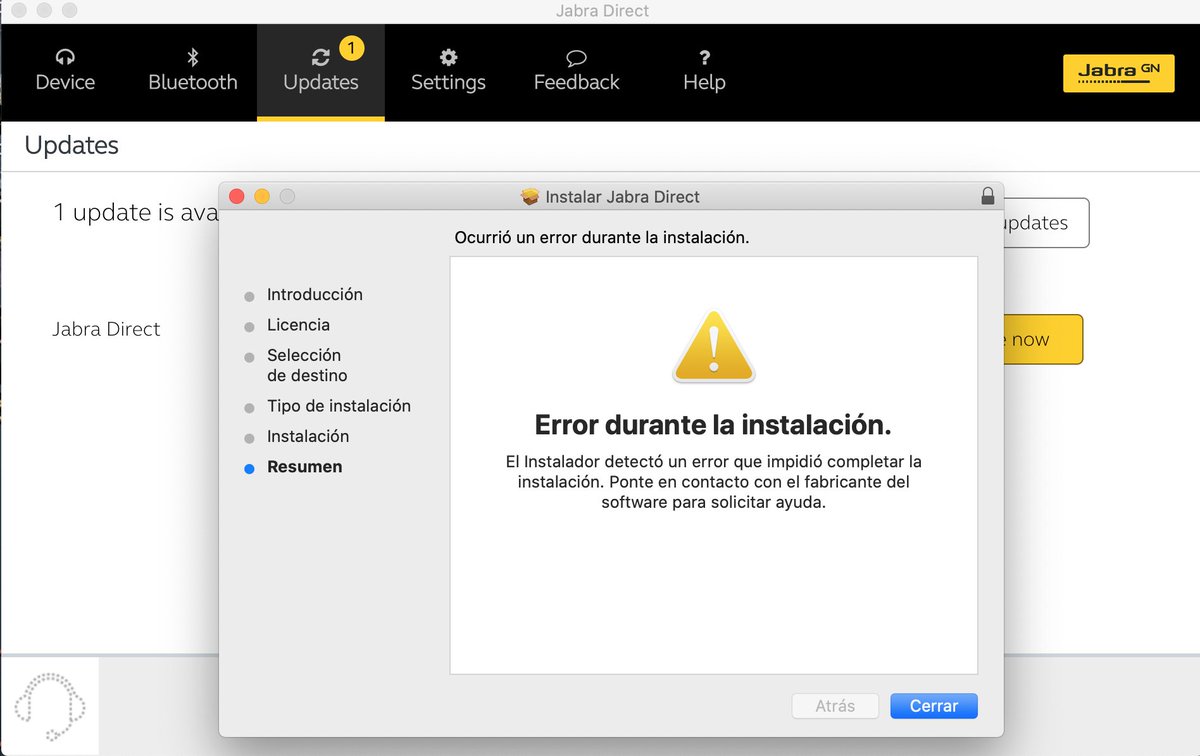Click the Help question mark icon
Screen dimensions: 1200x756
704,57
